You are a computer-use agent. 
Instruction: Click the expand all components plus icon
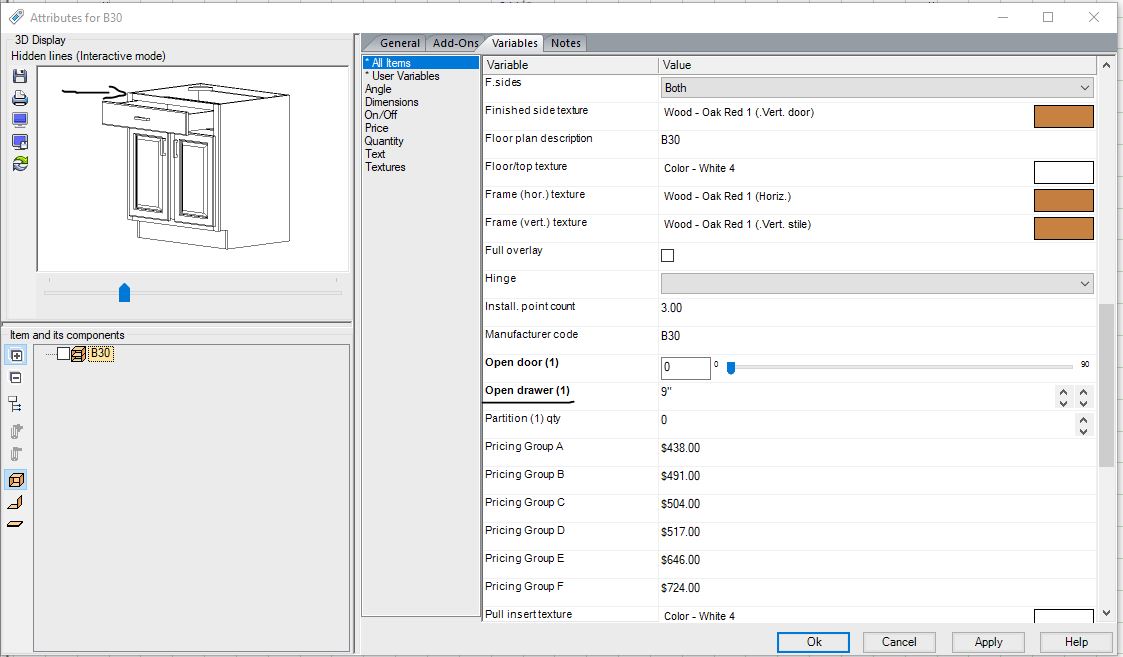(16, 355)
